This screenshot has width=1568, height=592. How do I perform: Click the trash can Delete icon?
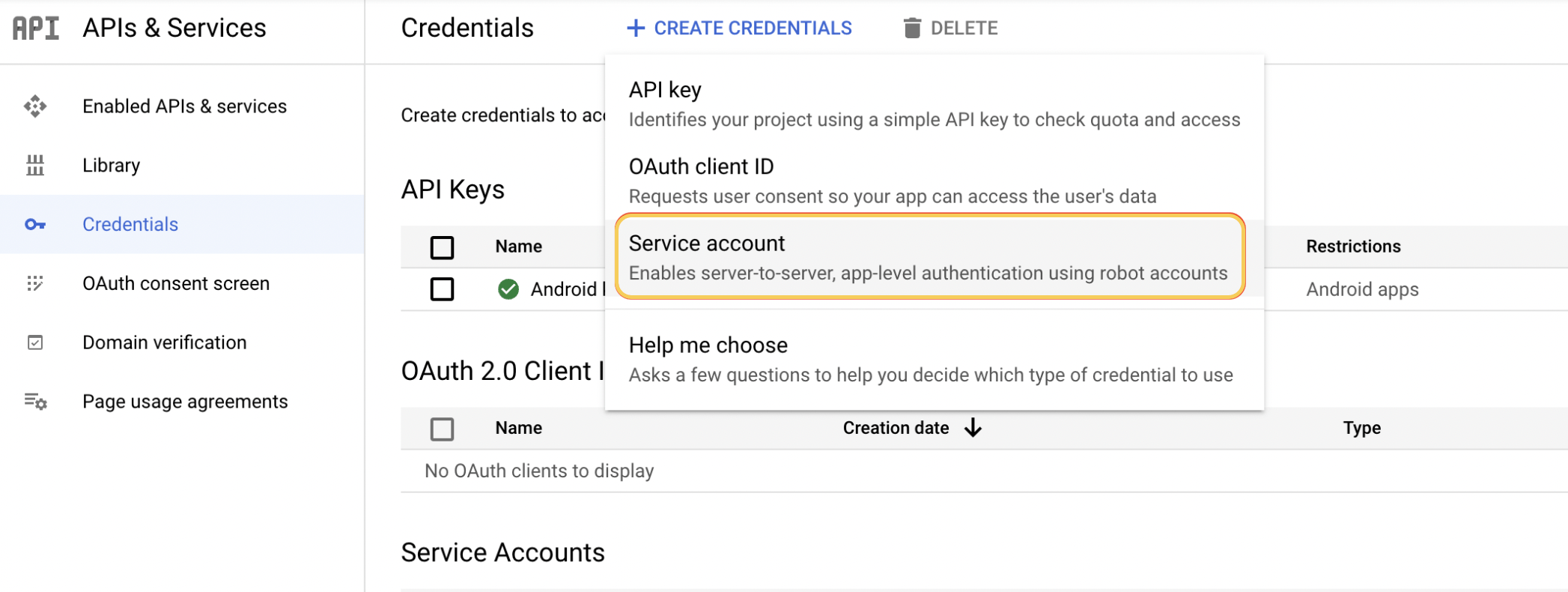[912, 28]
